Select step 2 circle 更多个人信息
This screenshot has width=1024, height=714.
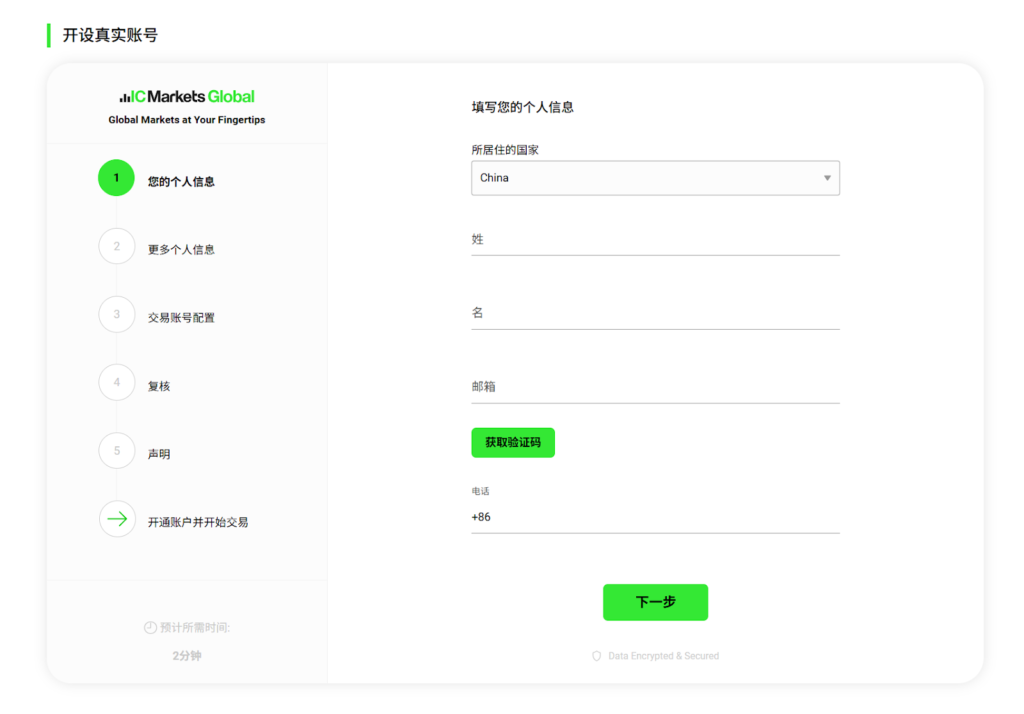[116, 247]
